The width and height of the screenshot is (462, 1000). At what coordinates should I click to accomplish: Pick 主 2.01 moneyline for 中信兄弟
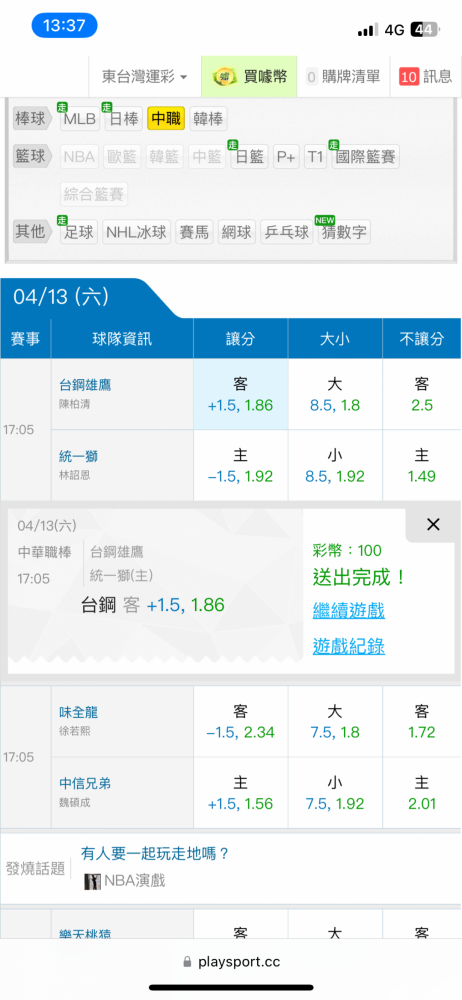click(x=422, y=793)
